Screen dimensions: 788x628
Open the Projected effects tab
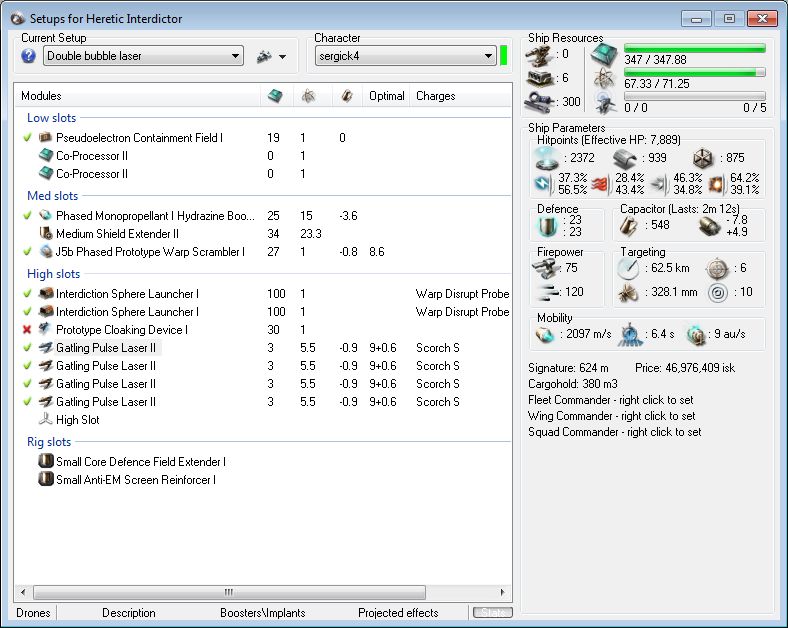(x=398, y=613)
